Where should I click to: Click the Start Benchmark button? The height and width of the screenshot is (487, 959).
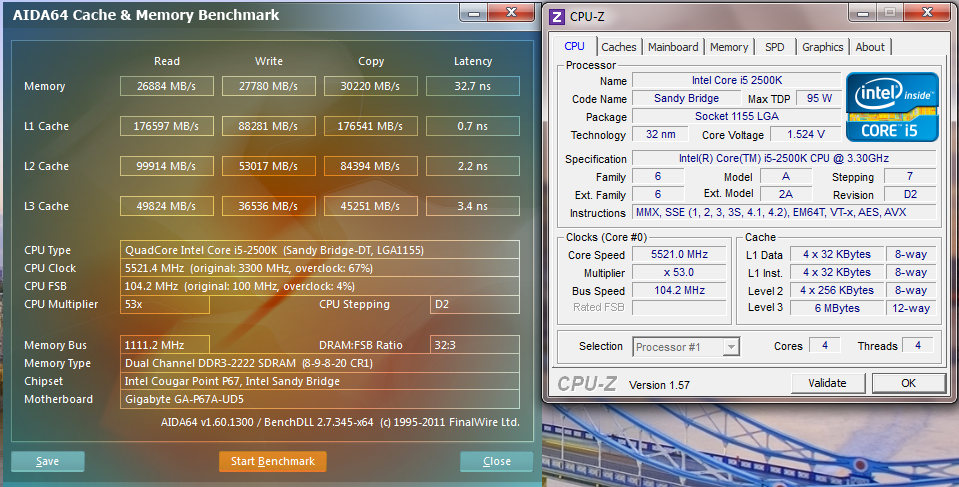coord(273,461)
